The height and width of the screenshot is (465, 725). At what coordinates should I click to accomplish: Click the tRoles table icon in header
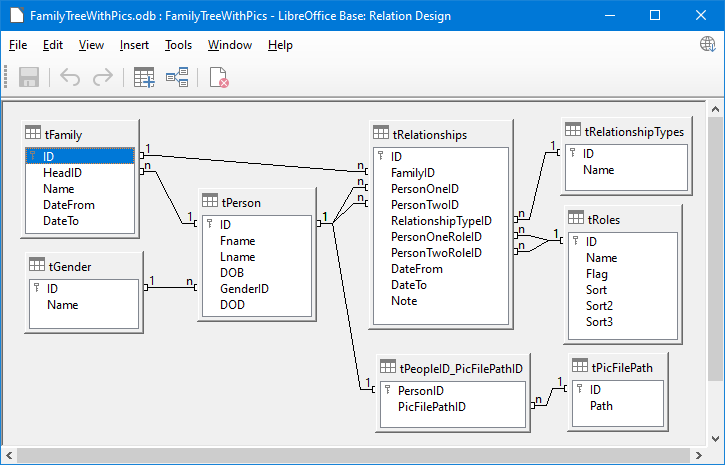pyautogui.click(x=575, y=218)
